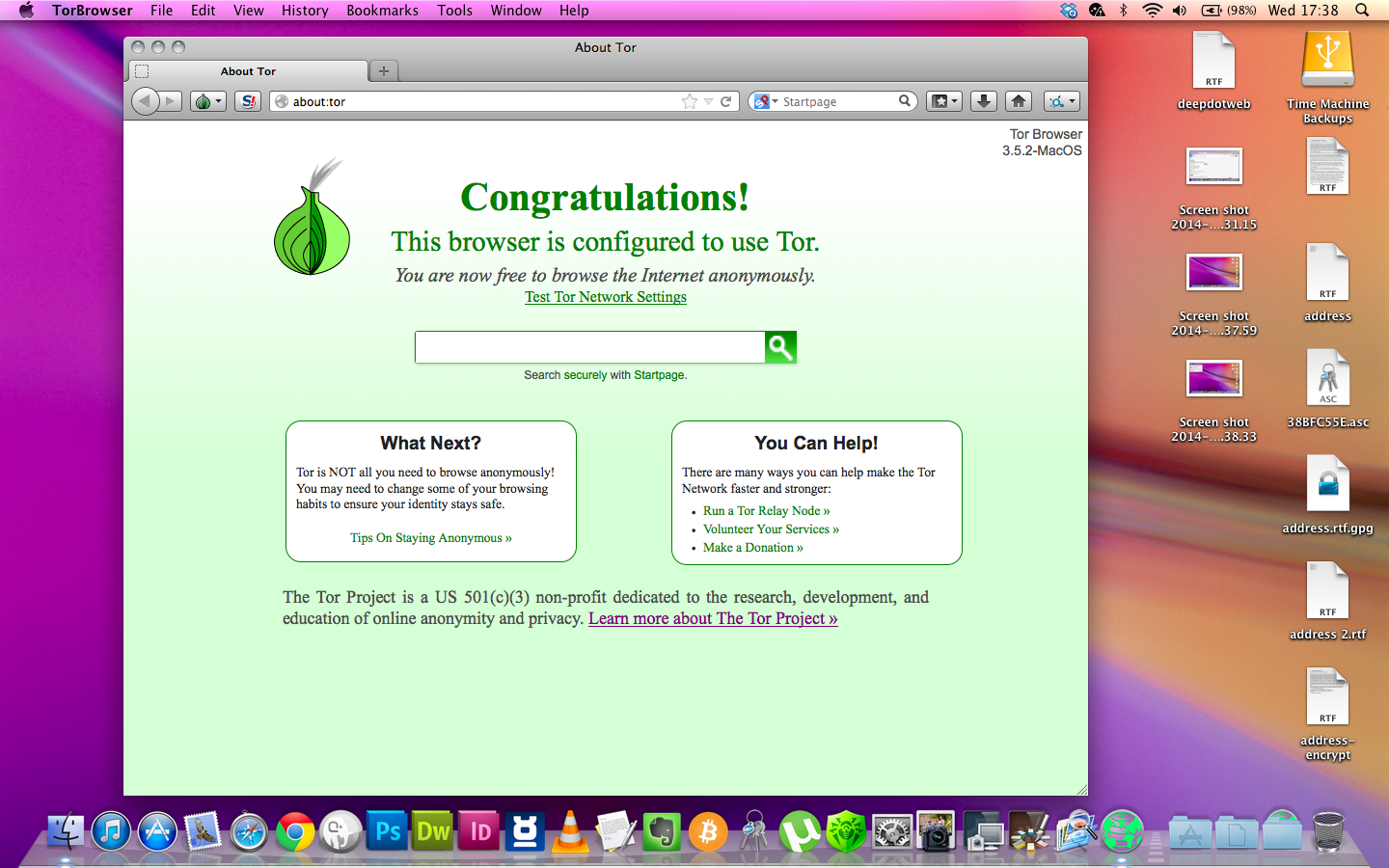1389x868 pixels.
Task: Launch VLC from the dock
Action: click(570, 831)
